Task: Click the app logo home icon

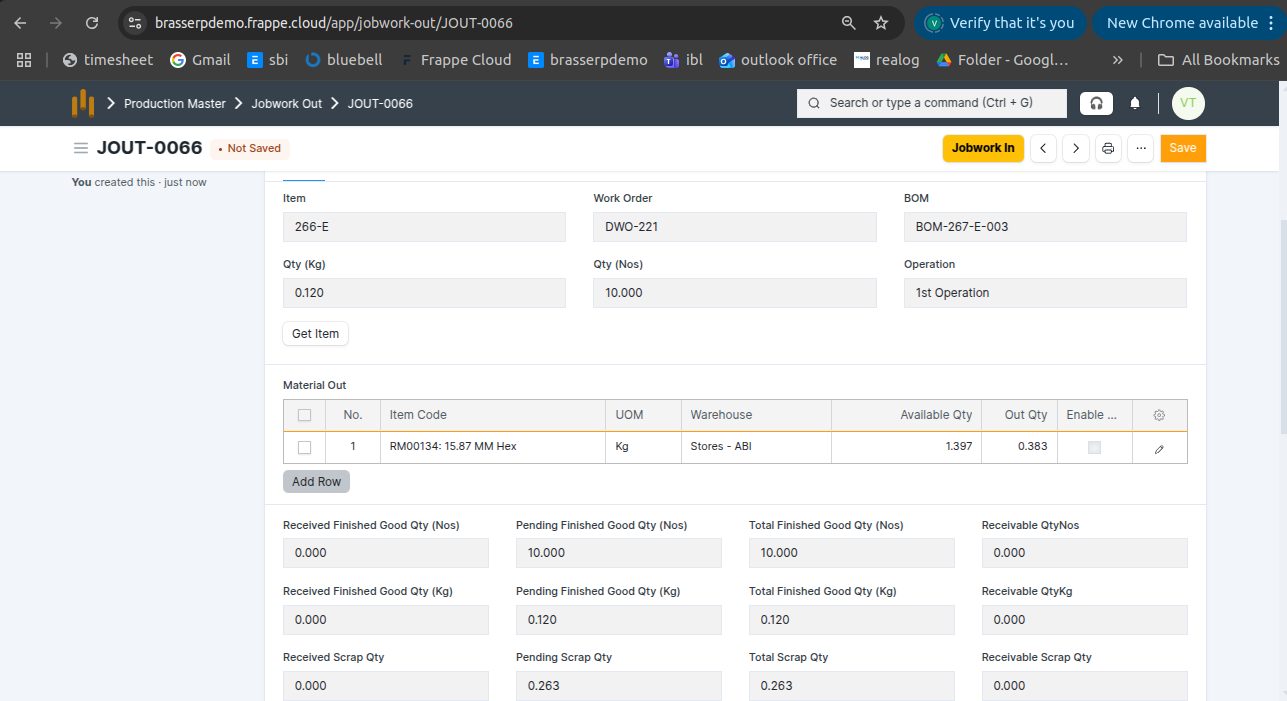Action: [x=83, y=103]
